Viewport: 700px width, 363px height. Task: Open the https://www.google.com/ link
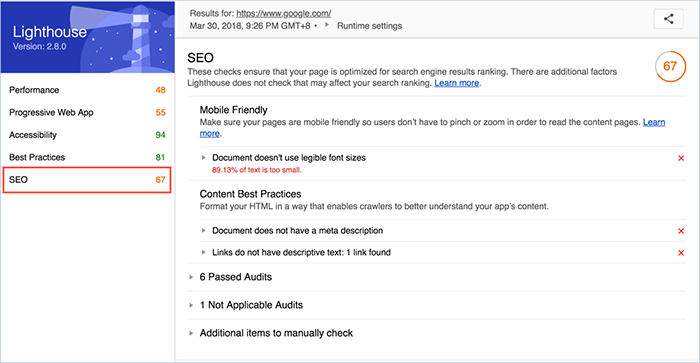283,13
